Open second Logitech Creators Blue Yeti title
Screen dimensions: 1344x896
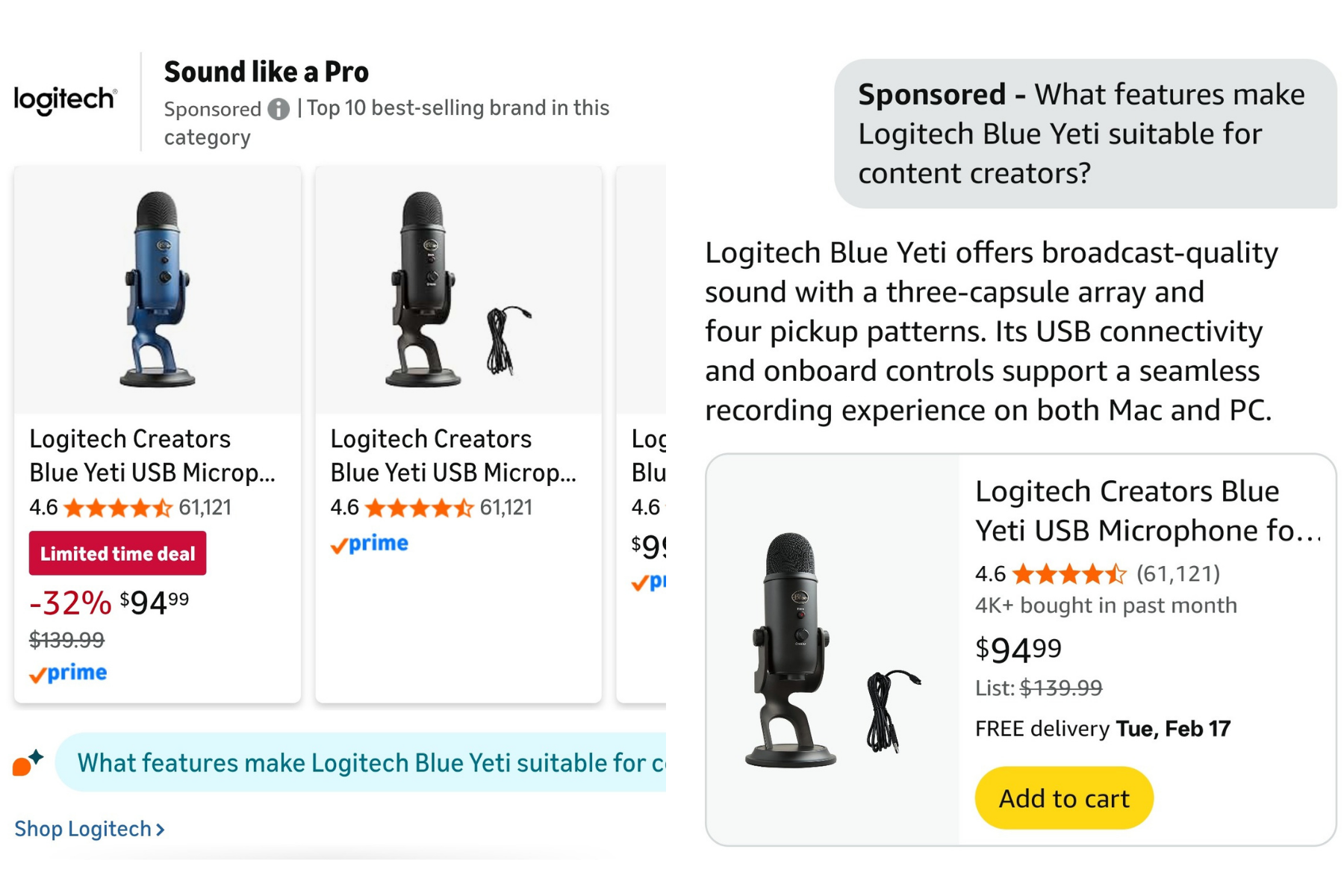click(453, 455)
